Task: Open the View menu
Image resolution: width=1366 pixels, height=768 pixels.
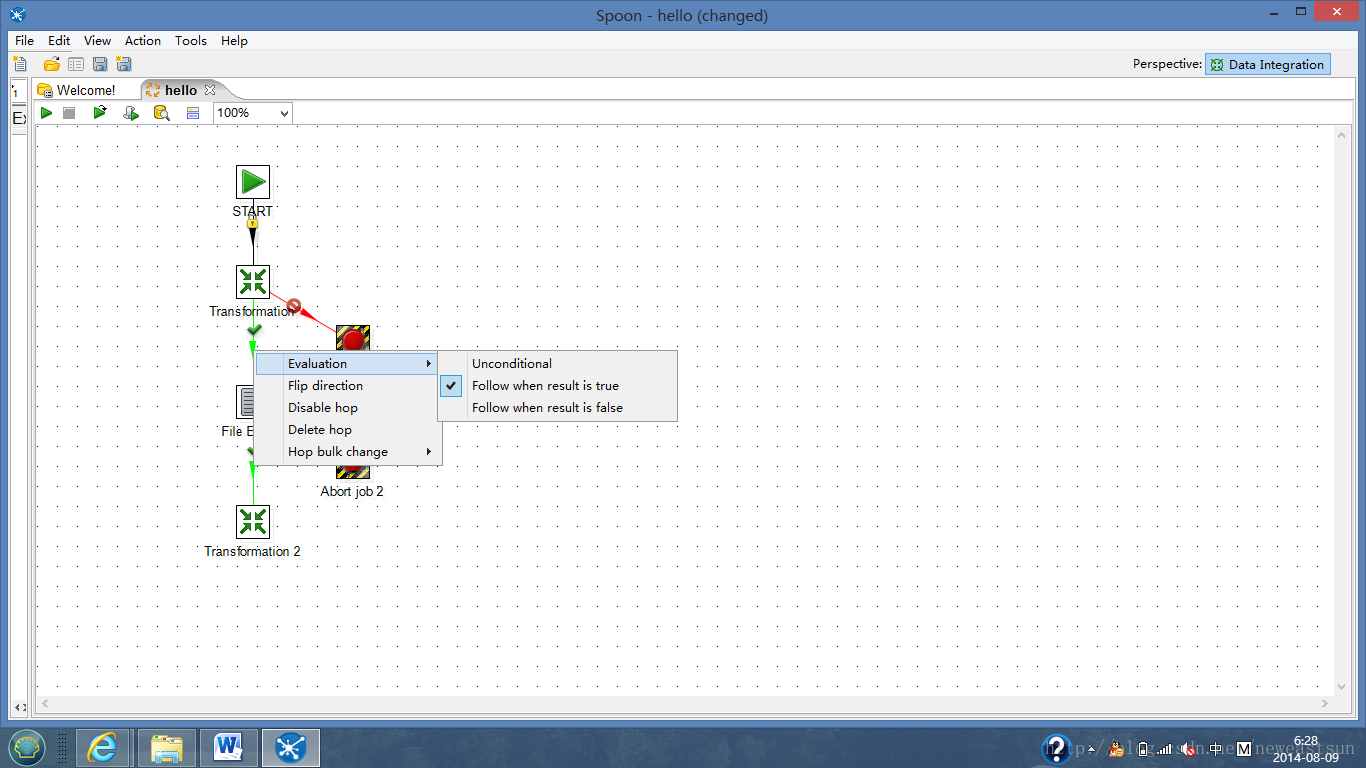Action: click(97, 41)
